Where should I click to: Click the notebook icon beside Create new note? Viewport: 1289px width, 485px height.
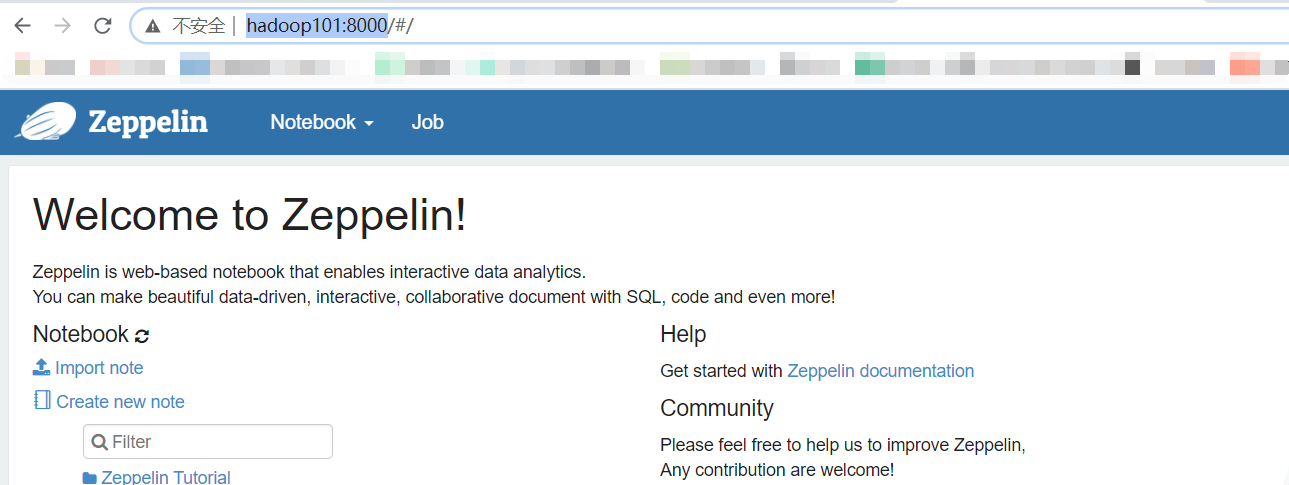pyautogui.click(x=42, y=400)
